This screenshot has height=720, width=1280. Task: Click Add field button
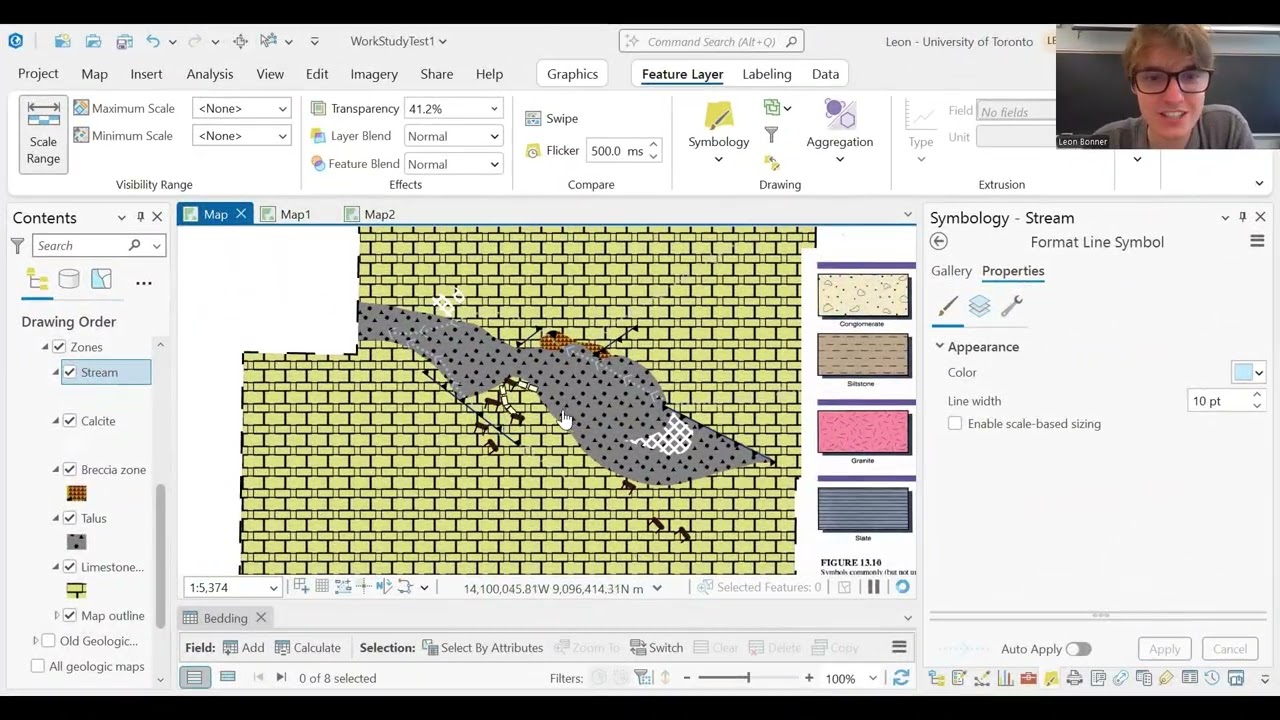tap(243, 648)
